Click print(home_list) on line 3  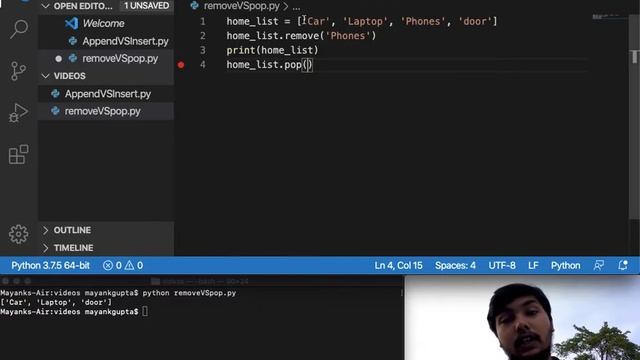pyautogui.click(x=272, y=50)
